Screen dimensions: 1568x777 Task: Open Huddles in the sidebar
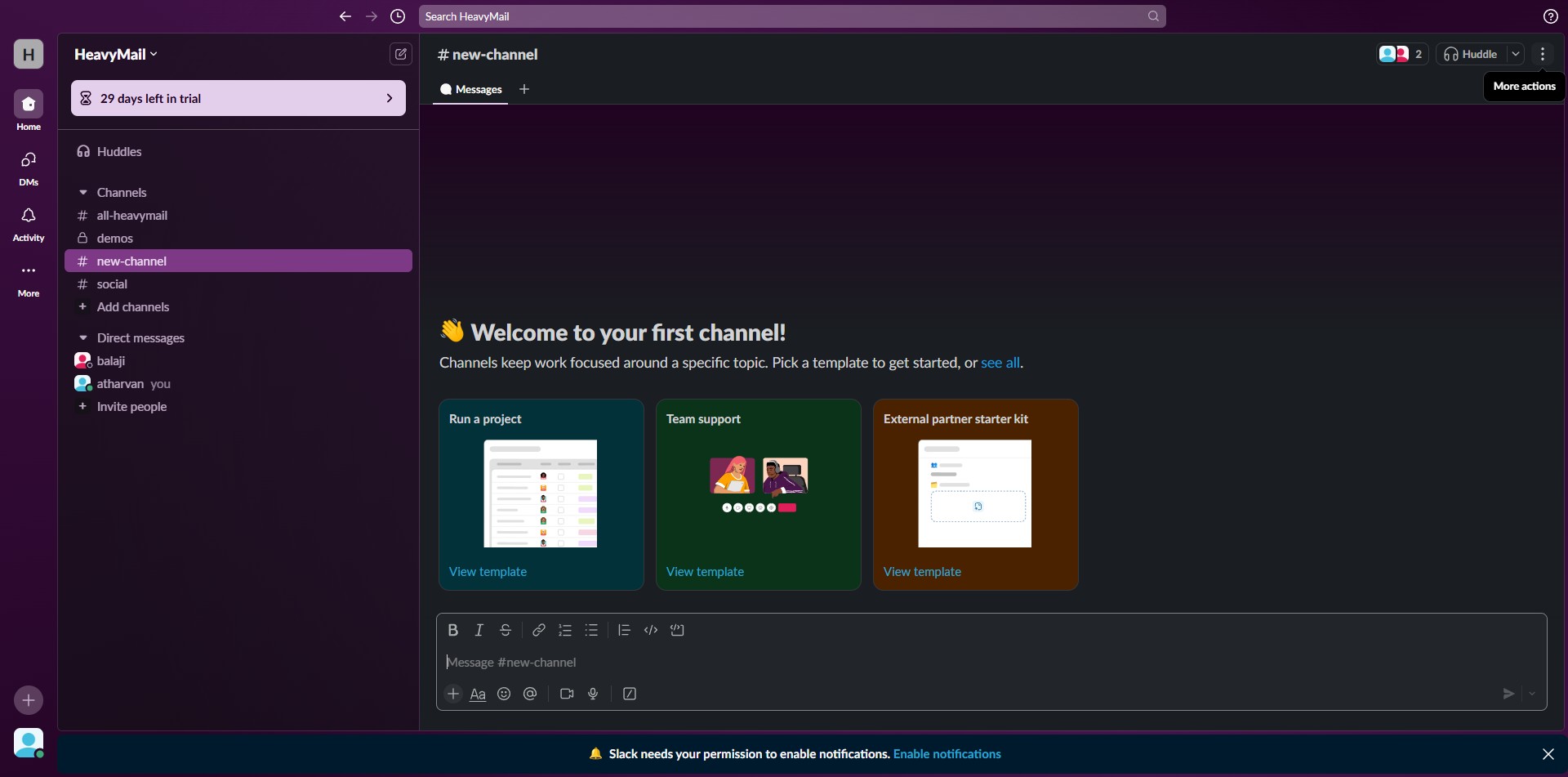pos(238,152)
